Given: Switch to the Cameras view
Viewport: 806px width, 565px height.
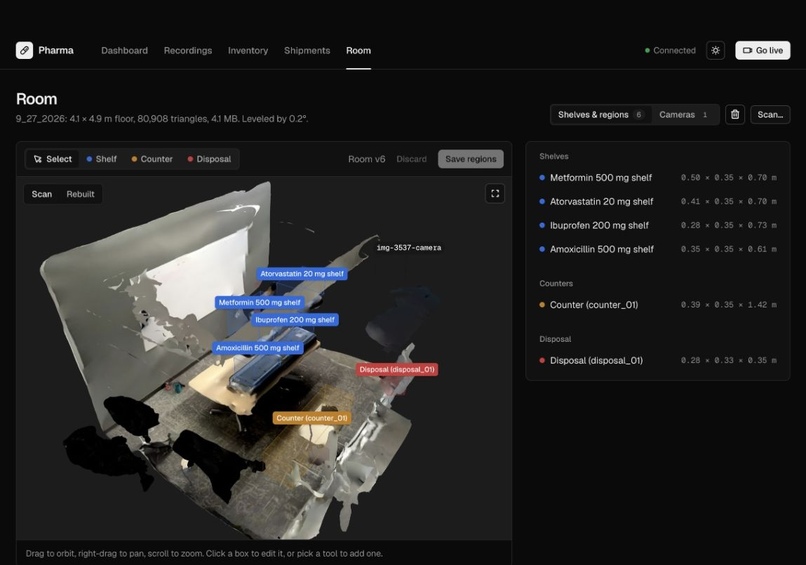Looking at the screenshot, I should [683, 115].
